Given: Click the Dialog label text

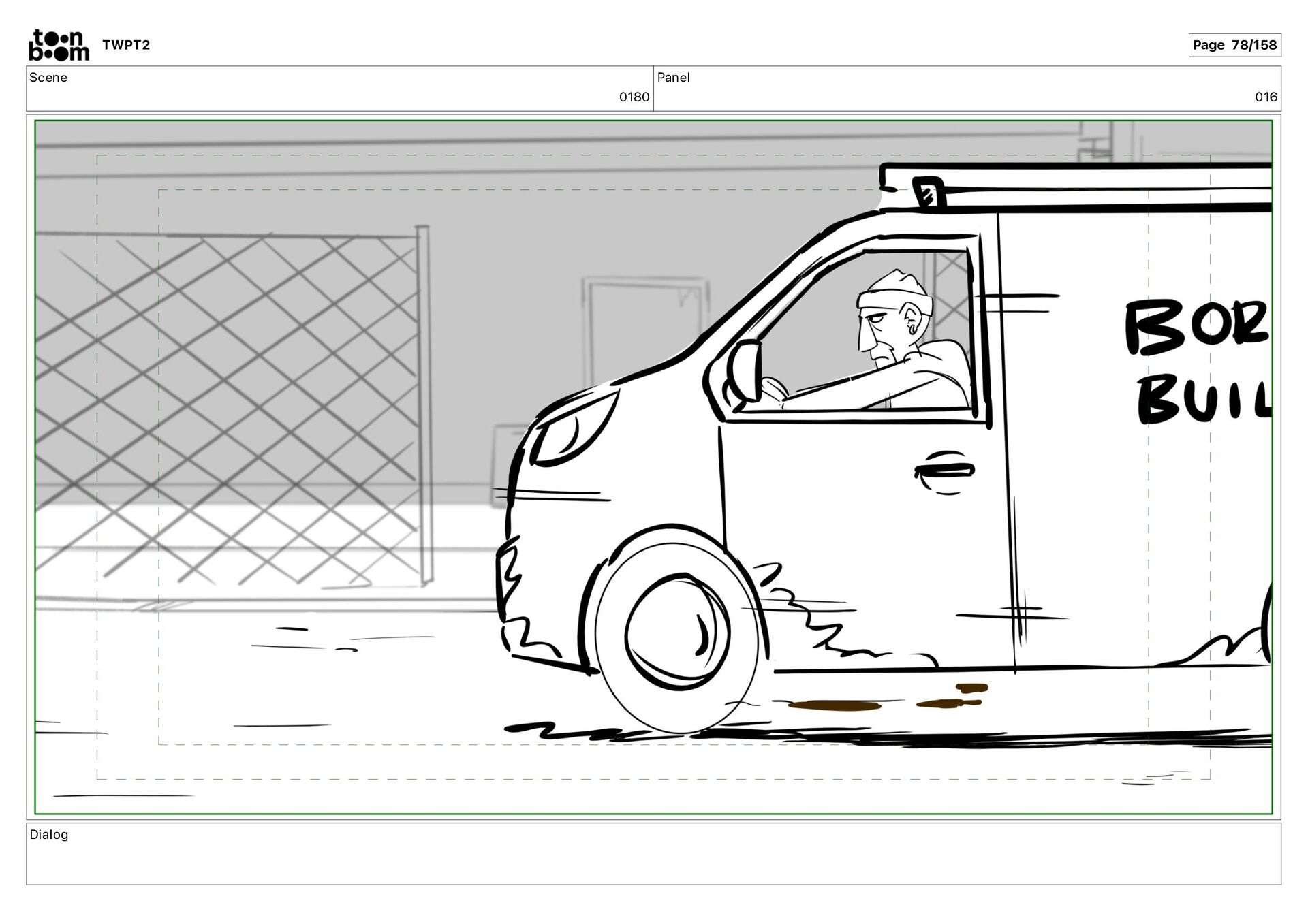Looking at the screenshot, I should (x=49, y=834).
